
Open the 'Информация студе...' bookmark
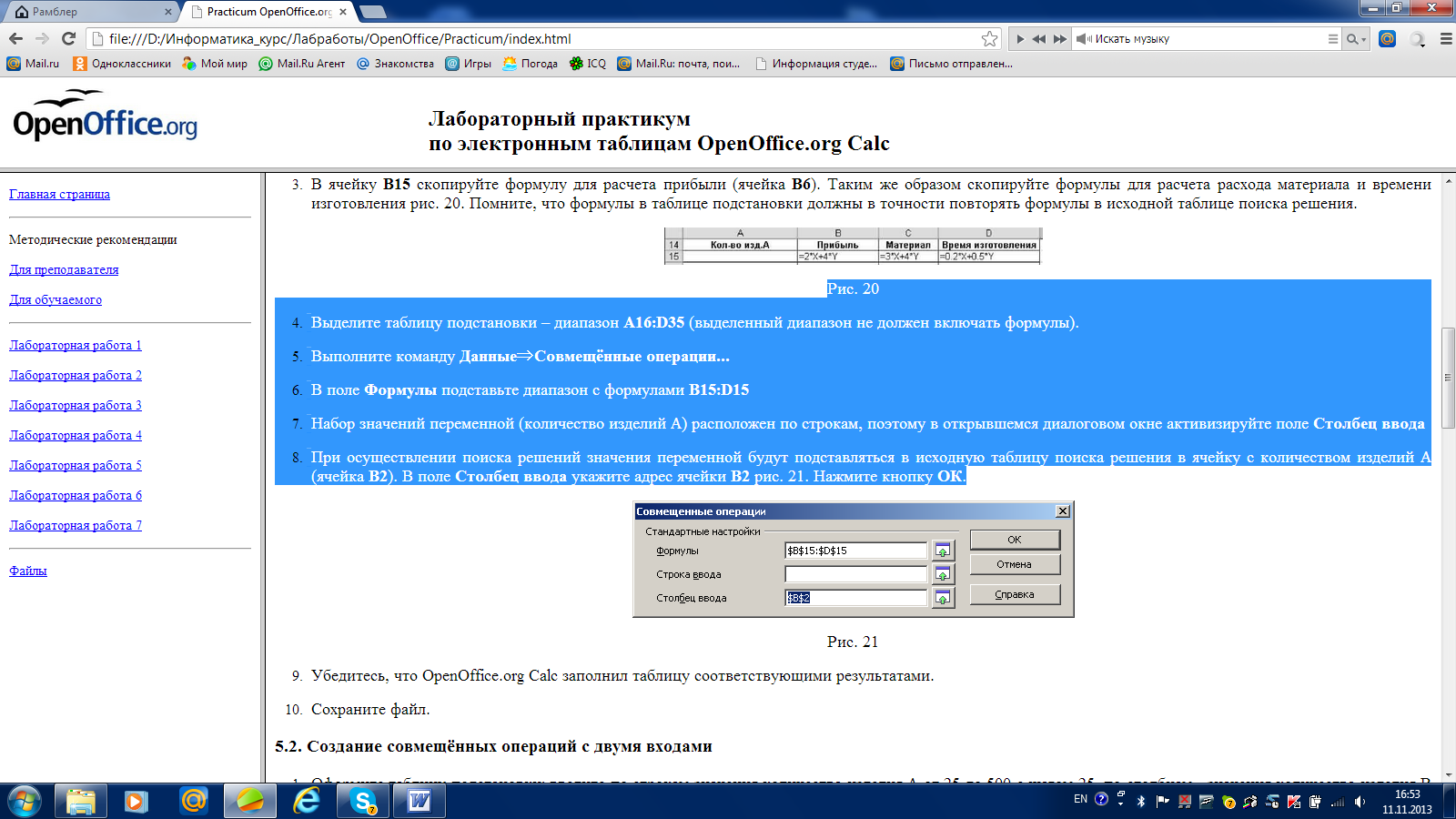pyautogui.click(x=815, y=64)
